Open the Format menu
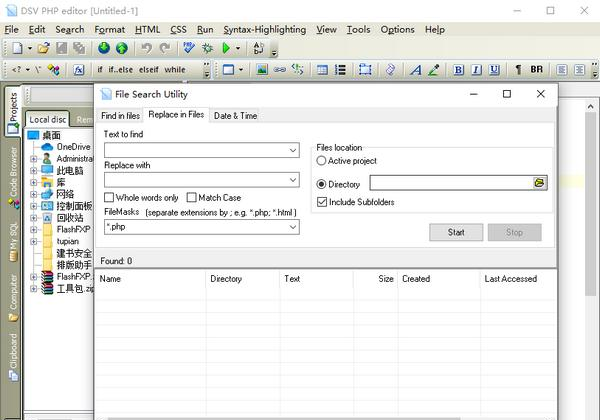The width and height of the screenshot is (600, 420). (109, 29)
